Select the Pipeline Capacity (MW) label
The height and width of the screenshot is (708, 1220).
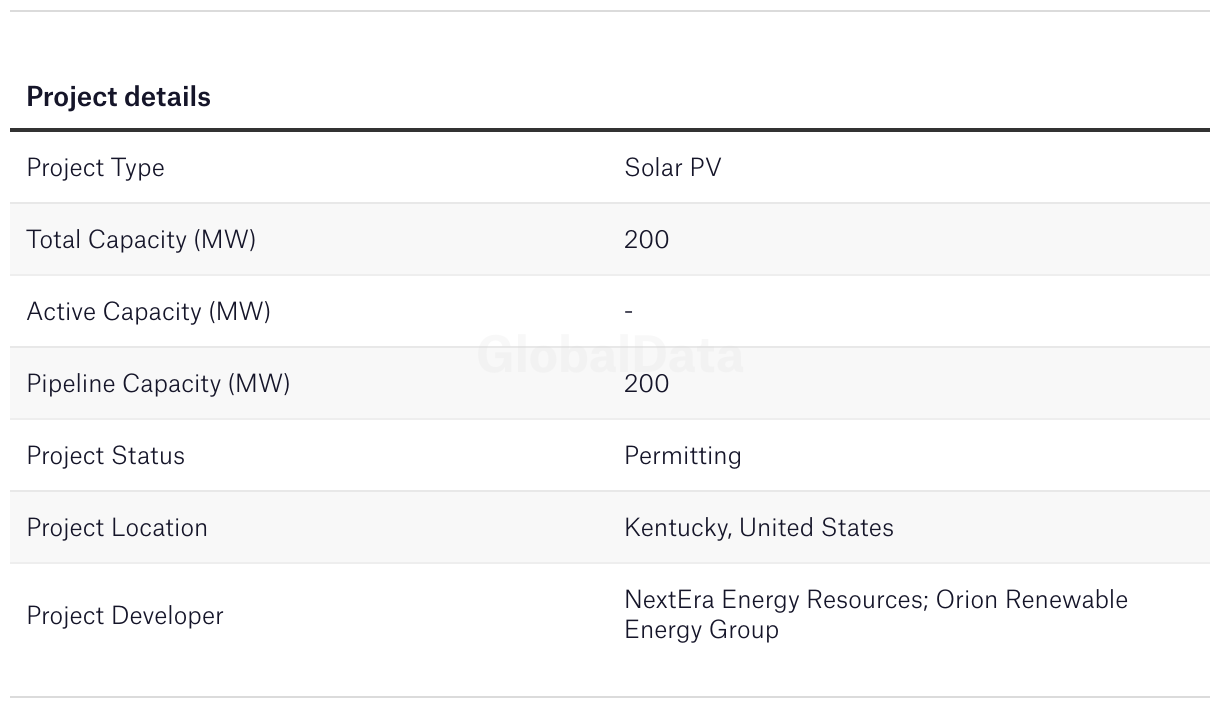[158, 384]
